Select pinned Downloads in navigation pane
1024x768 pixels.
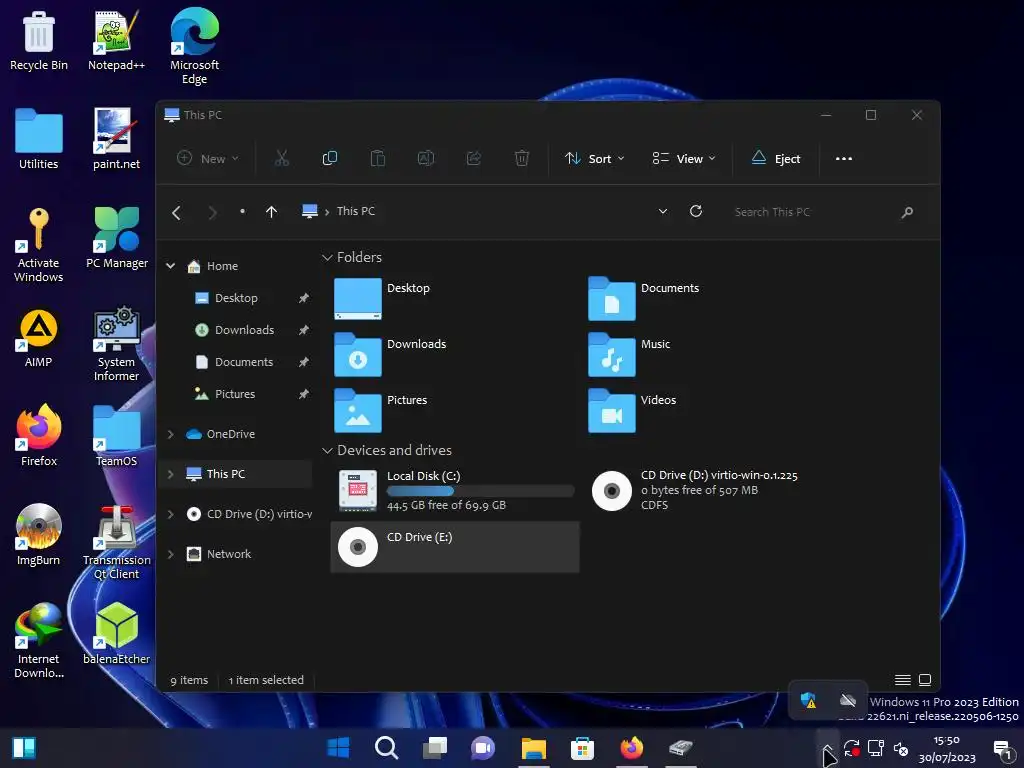coord(244,330)
